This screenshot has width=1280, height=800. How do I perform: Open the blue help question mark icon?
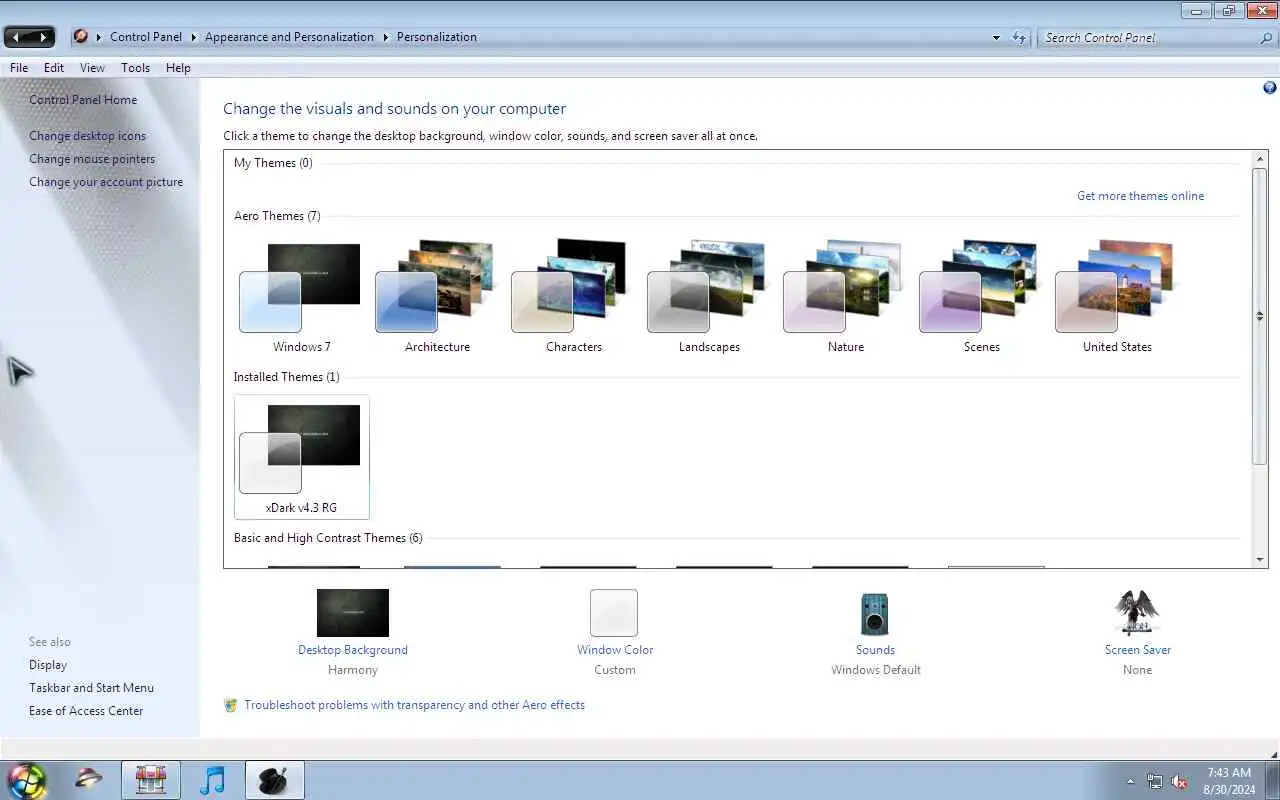[1270, 88]
